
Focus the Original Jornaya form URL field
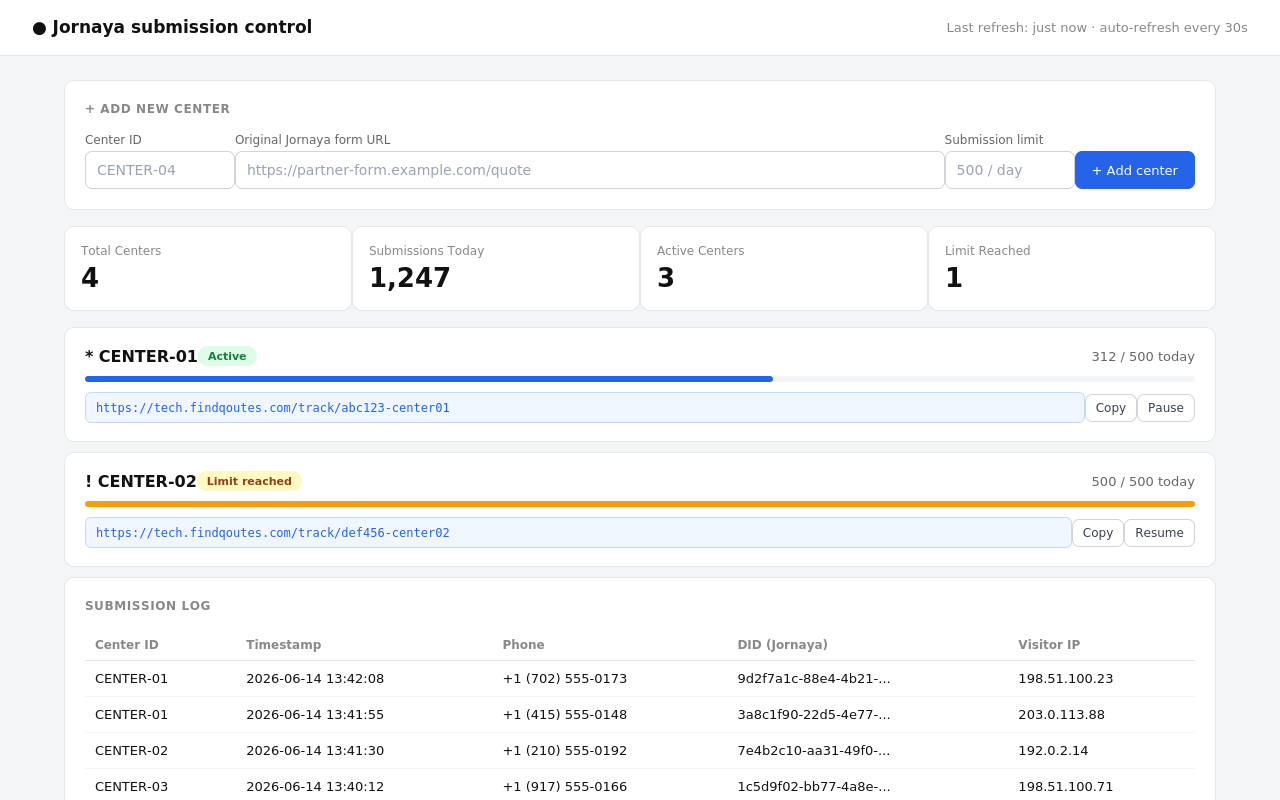pos(590,170)
